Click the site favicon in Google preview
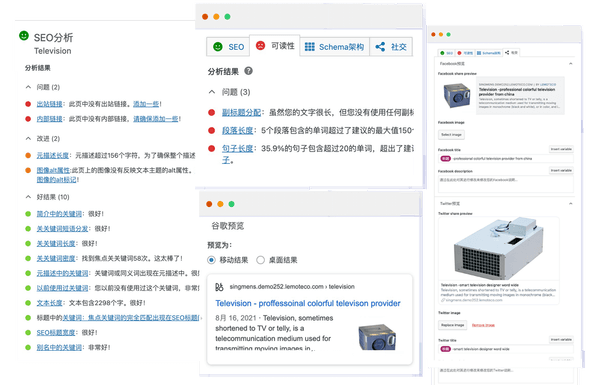 [x=219, y=287]
